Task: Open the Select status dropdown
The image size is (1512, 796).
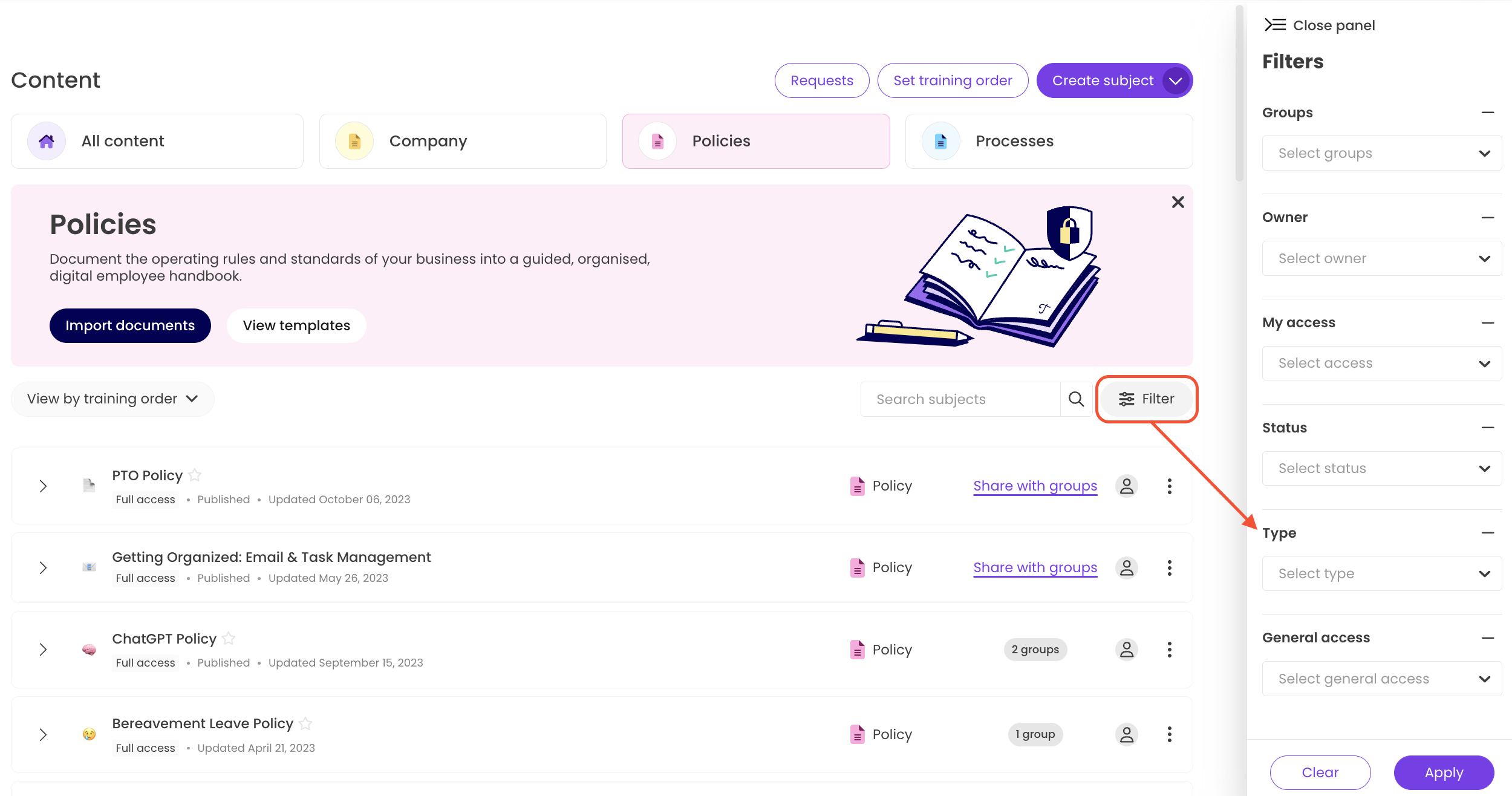Action: [1381, 468]
